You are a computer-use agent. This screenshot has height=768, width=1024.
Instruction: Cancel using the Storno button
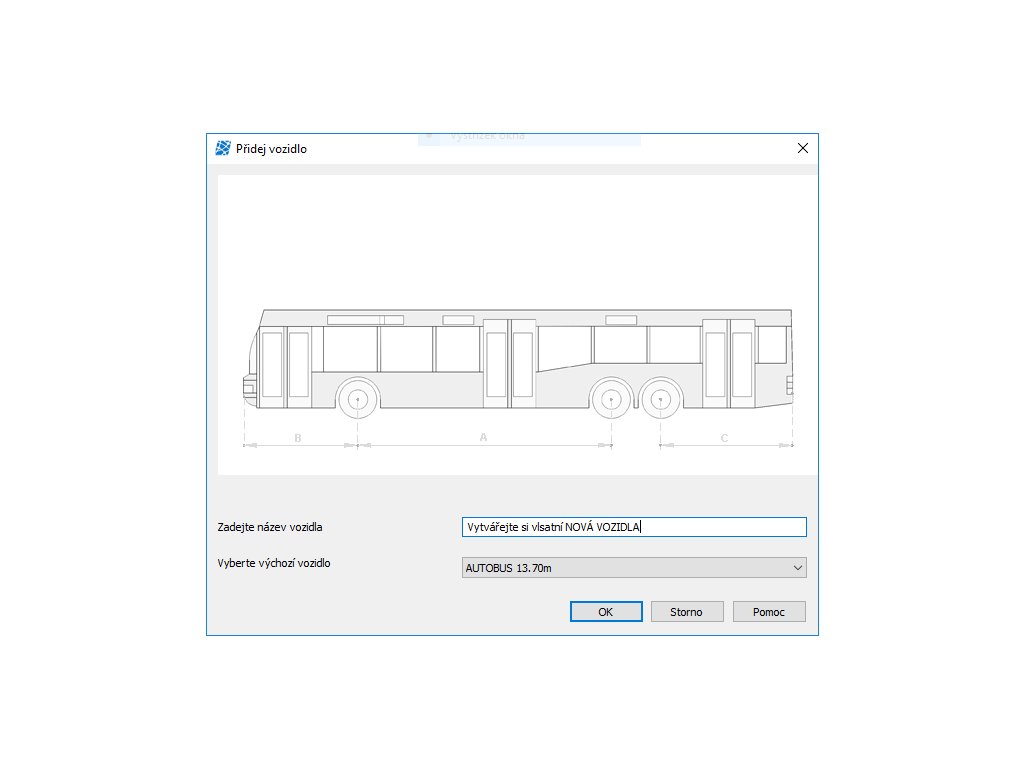(x=687, y=612)
